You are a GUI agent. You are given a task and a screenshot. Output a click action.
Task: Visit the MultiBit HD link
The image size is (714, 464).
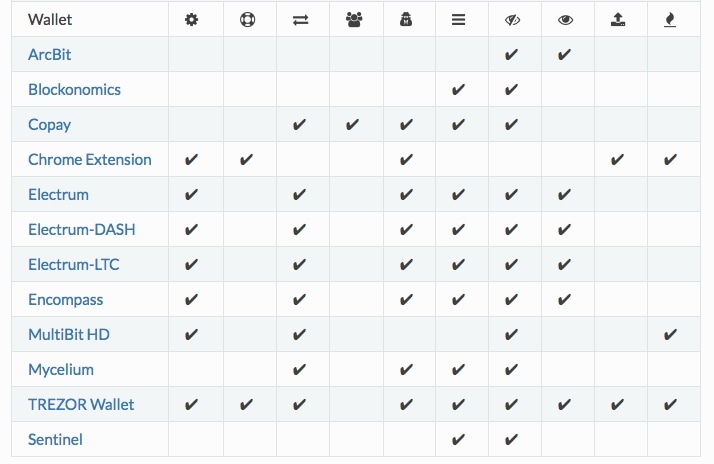pyautogui.click(x=69, y=335)
